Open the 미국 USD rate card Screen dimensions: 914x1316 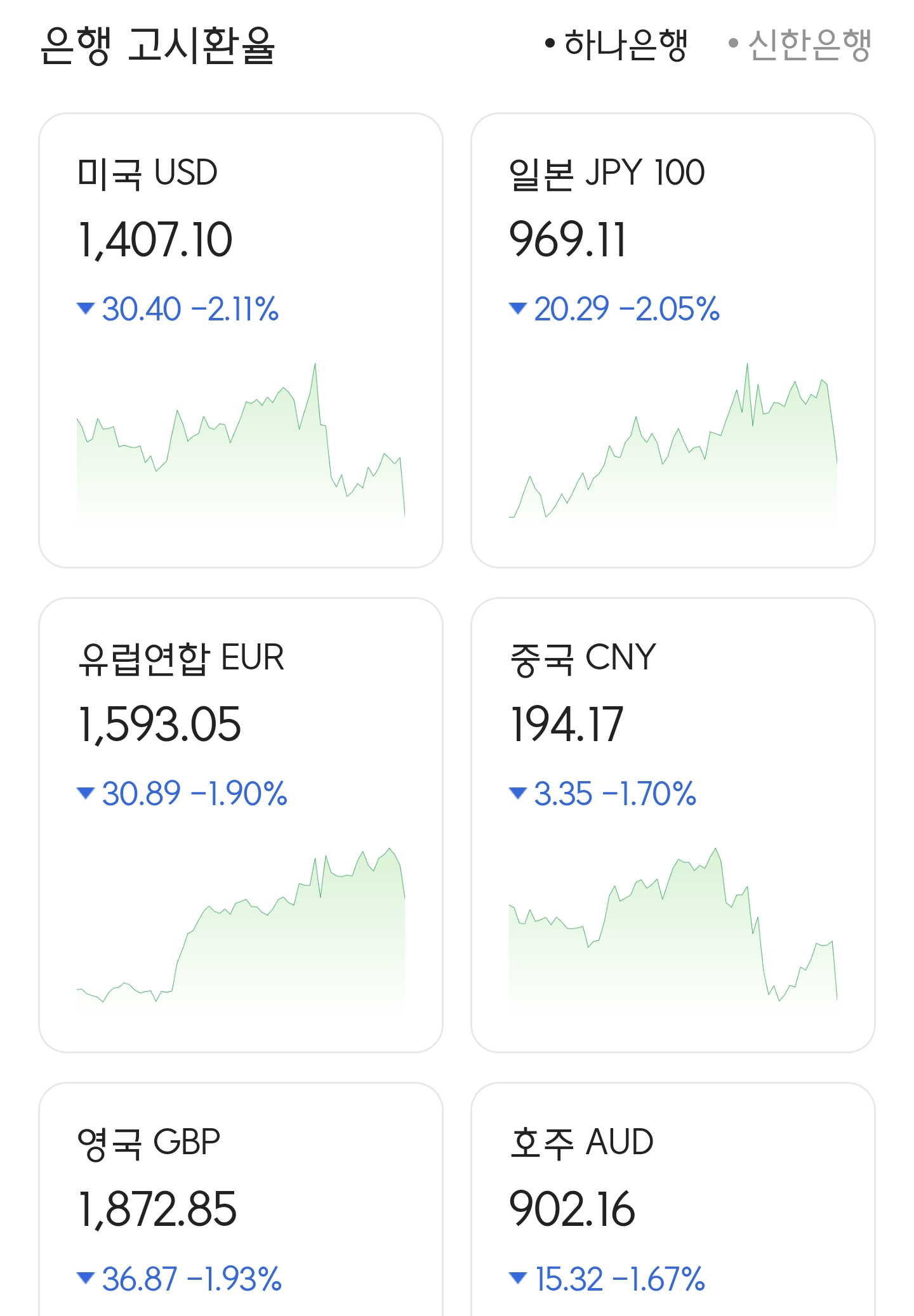click(241, 341)
